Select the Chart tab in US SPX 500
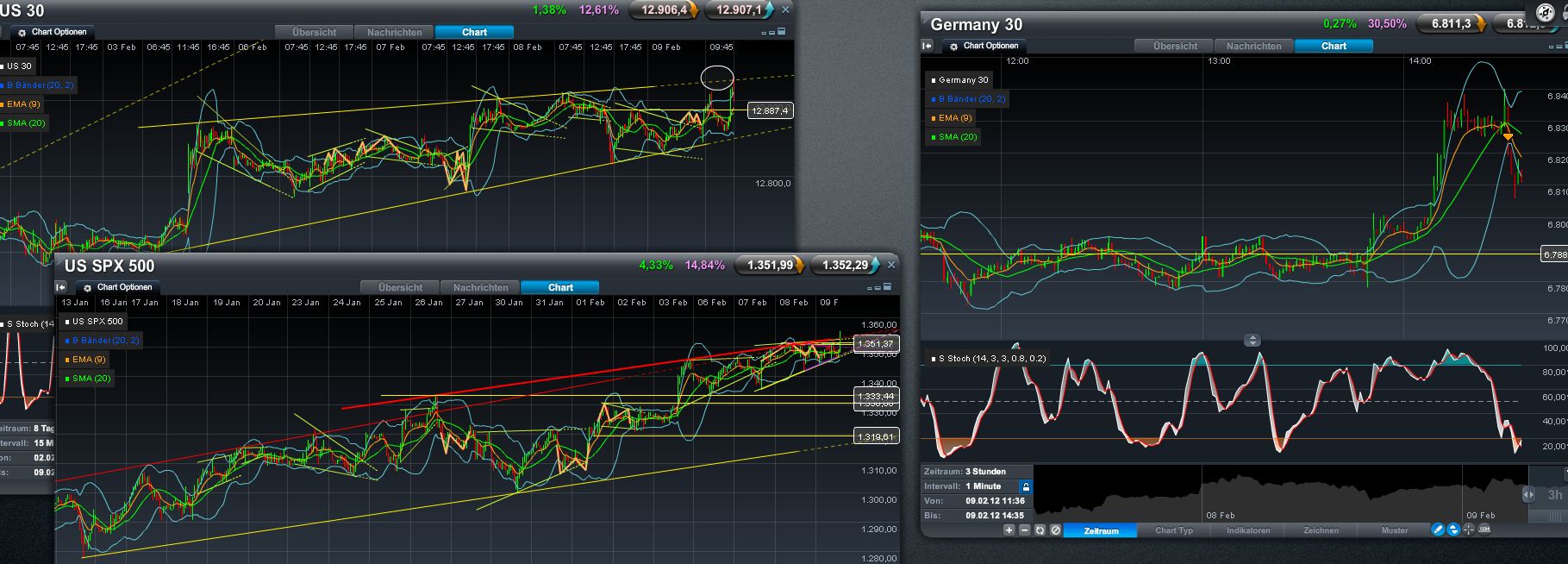 [x=560, y=287]
